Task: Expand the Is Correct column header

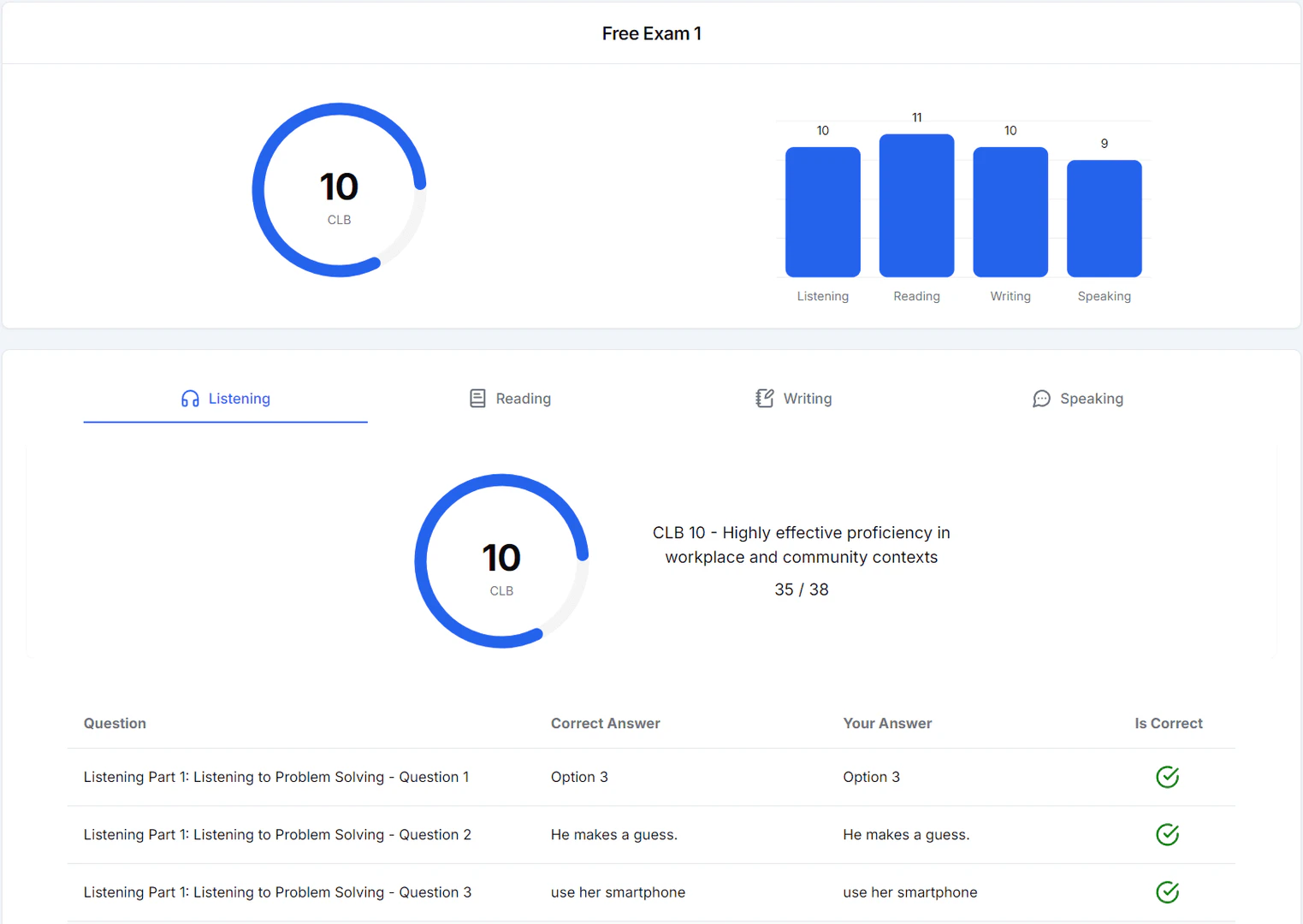Action: [1168, 723]
